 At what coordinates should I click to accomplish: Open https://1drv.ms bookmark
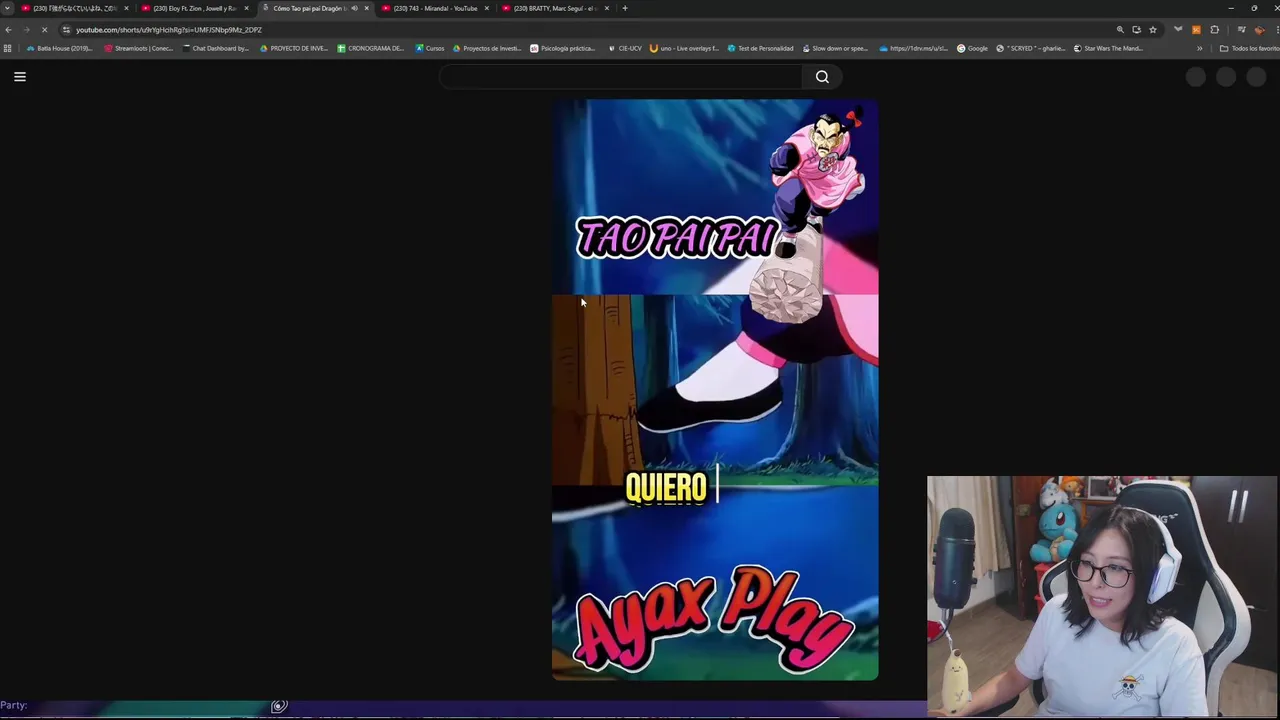[913, 48]
